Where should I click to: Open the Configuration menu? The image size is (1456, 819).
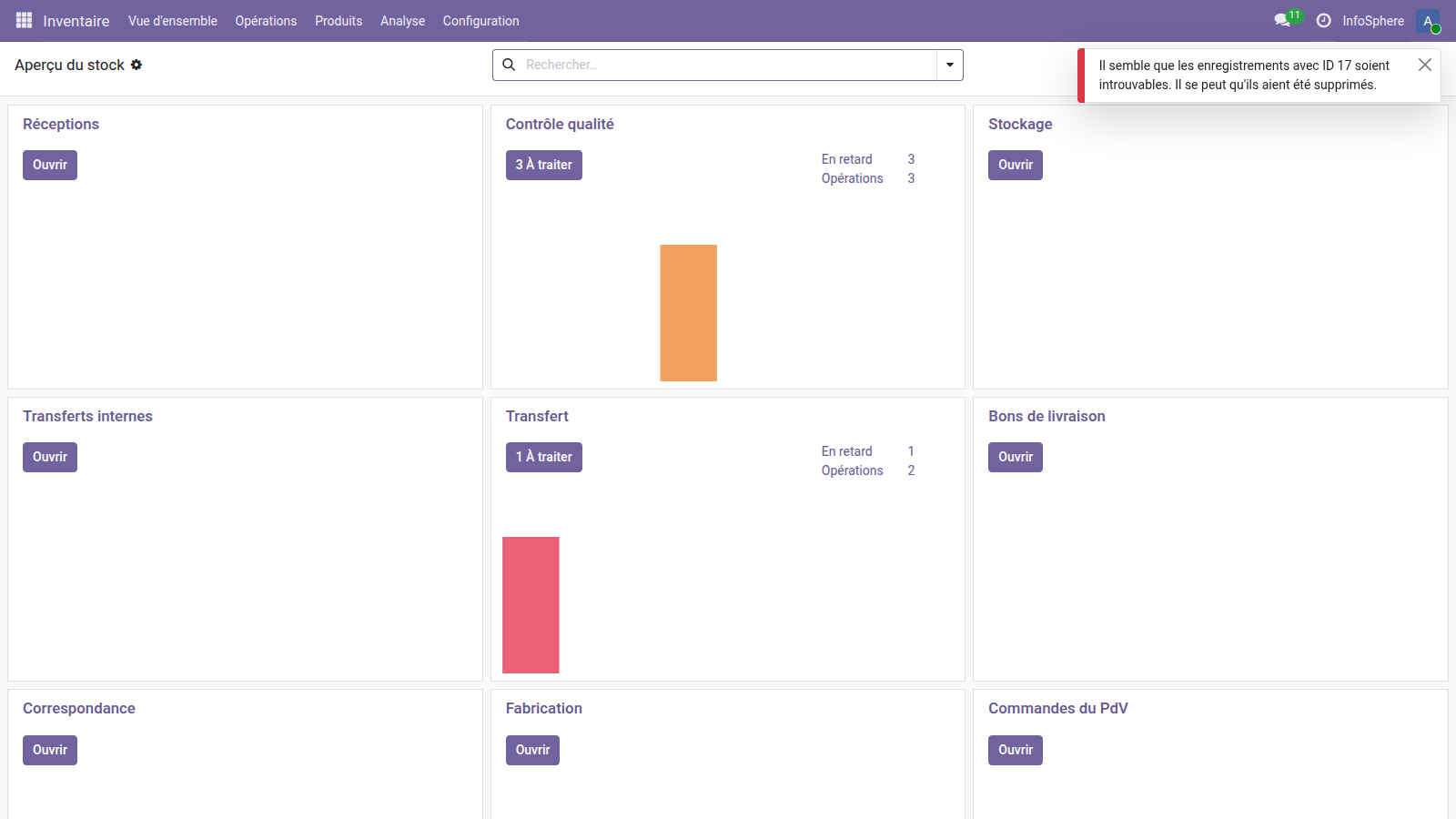480,20
